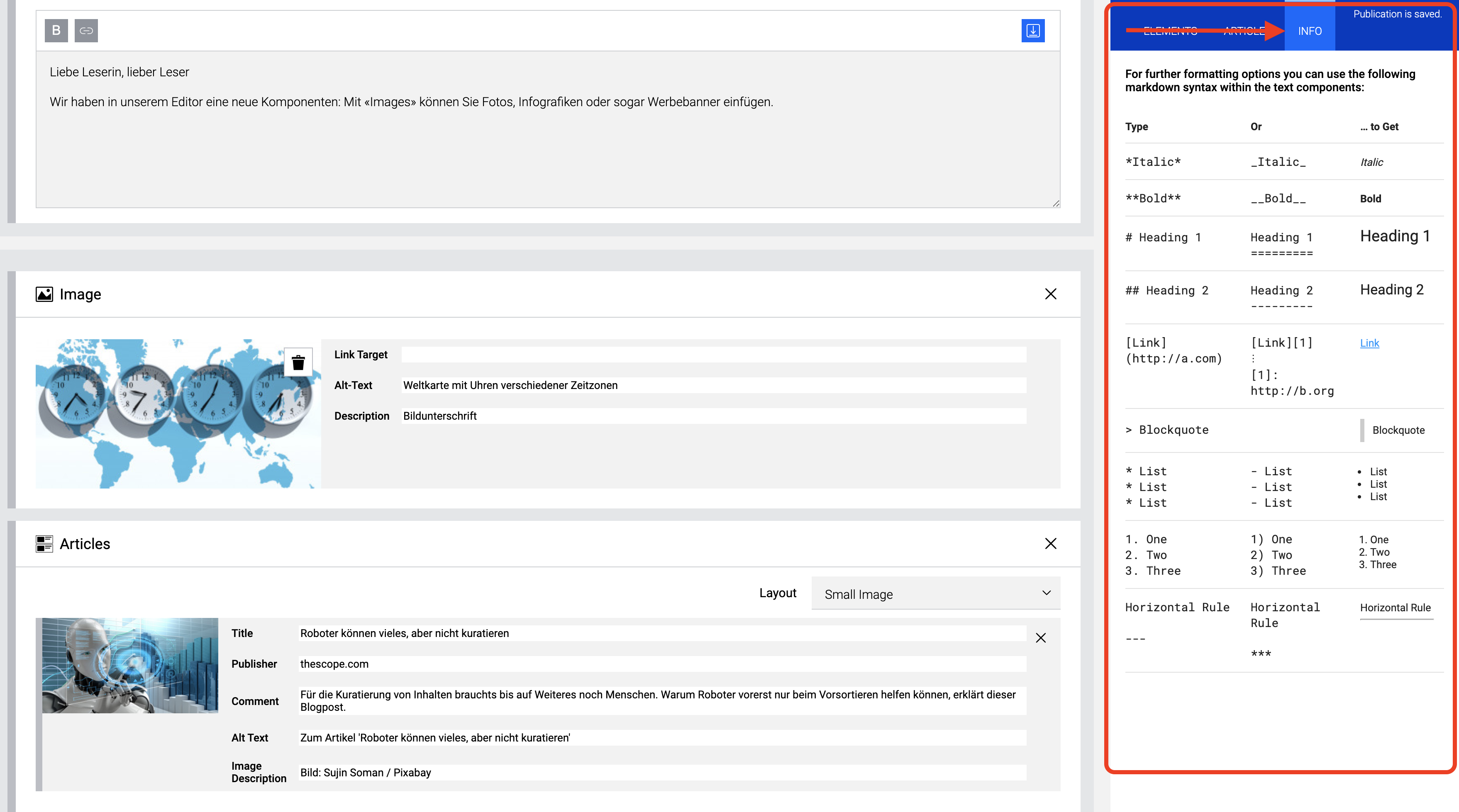Click the '*Italic*' syntax cell
Screen dimensions: 1459x812
[1153, 162]
